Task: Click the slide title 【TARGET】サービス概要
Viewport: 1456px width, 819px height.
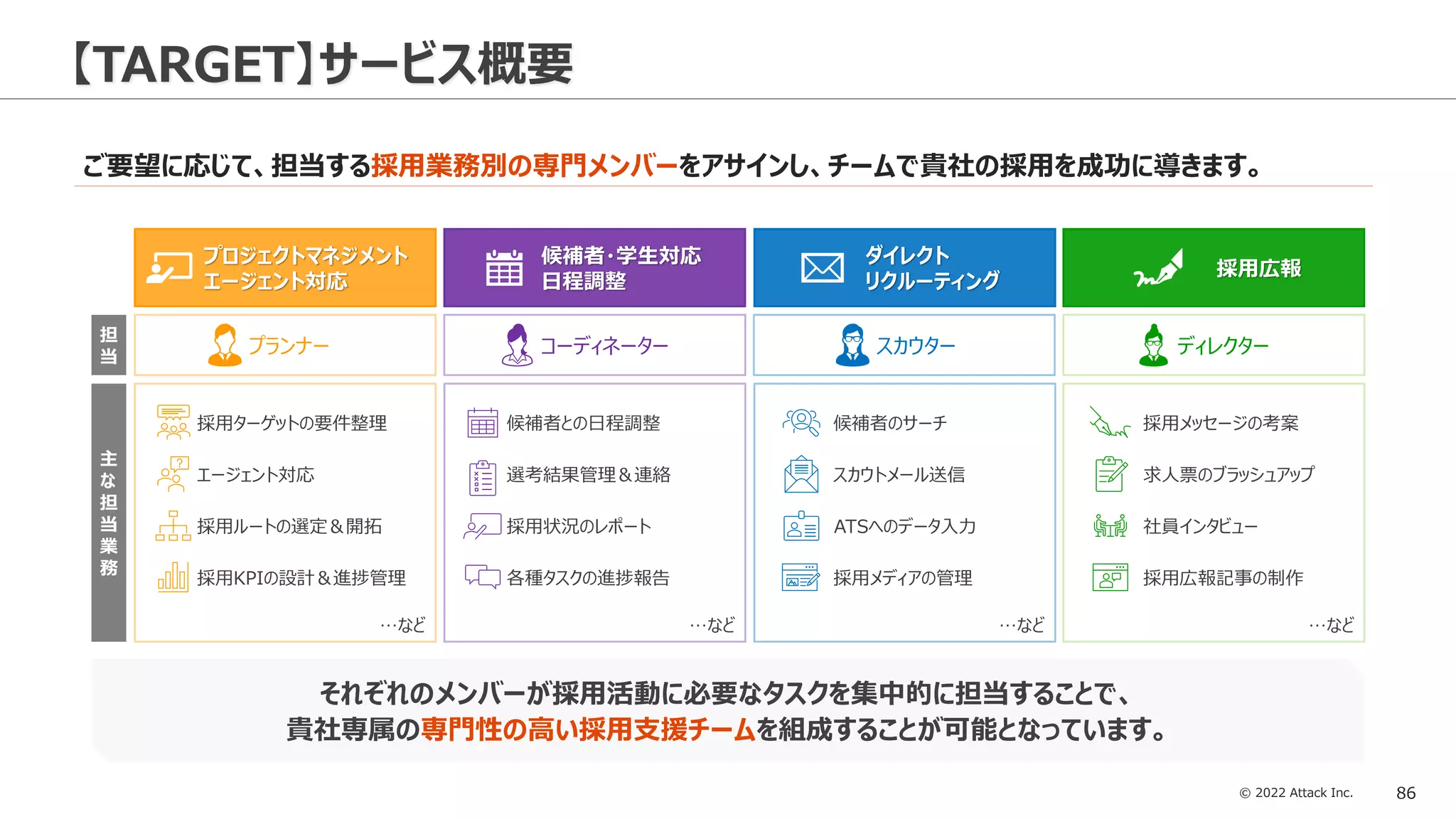Action: pyautogui.click(x=321, y=64)
